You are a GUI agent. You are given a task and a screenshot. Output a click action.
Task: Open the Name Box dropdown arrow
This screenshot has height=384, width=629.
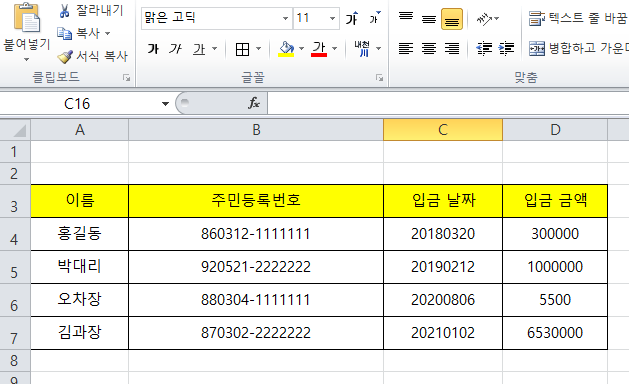pos(165,104)
